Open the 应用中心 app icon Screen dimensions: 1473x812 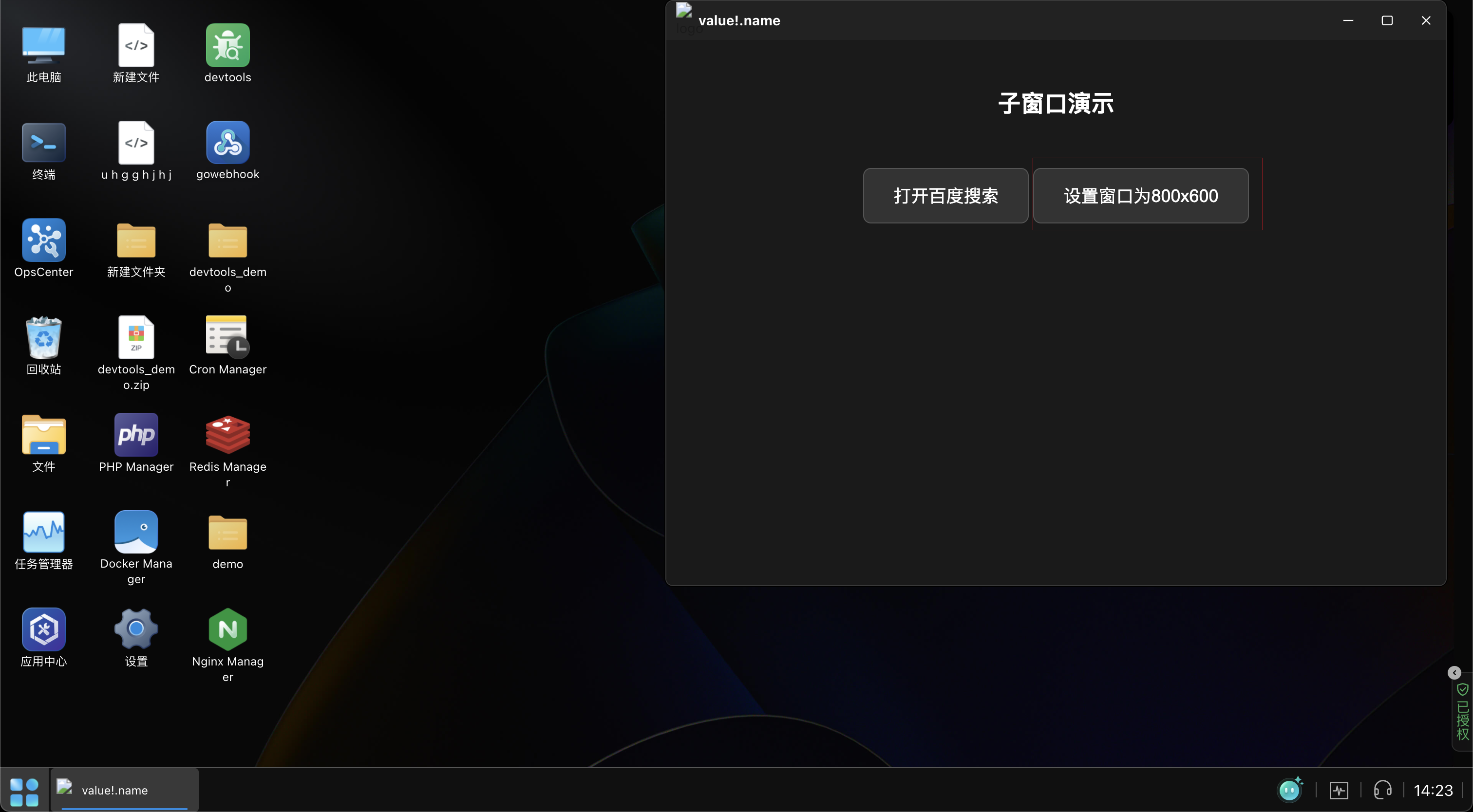click(43, 630)
